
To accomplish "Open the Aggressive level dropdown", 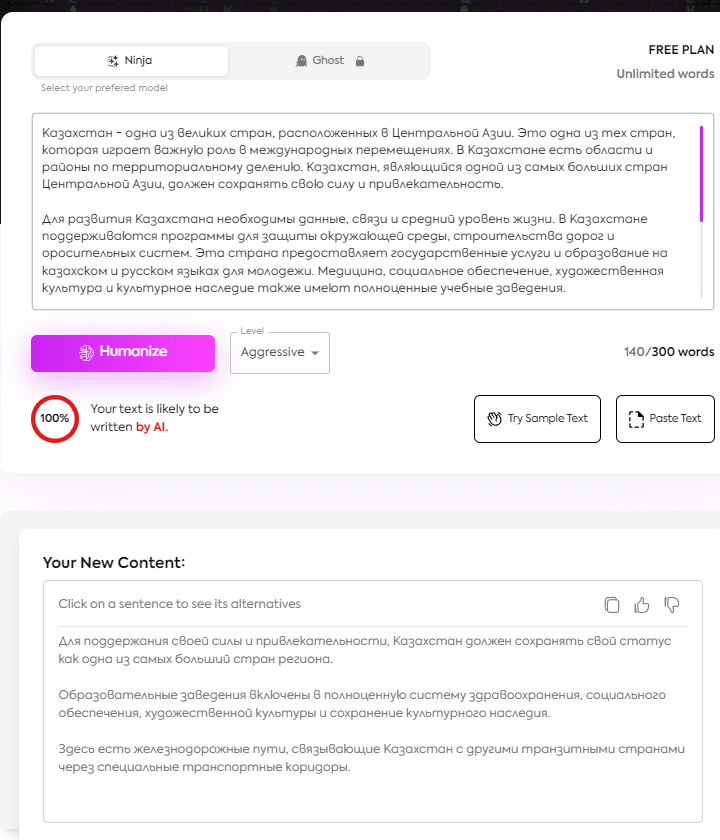I will (x=279, y=353).
